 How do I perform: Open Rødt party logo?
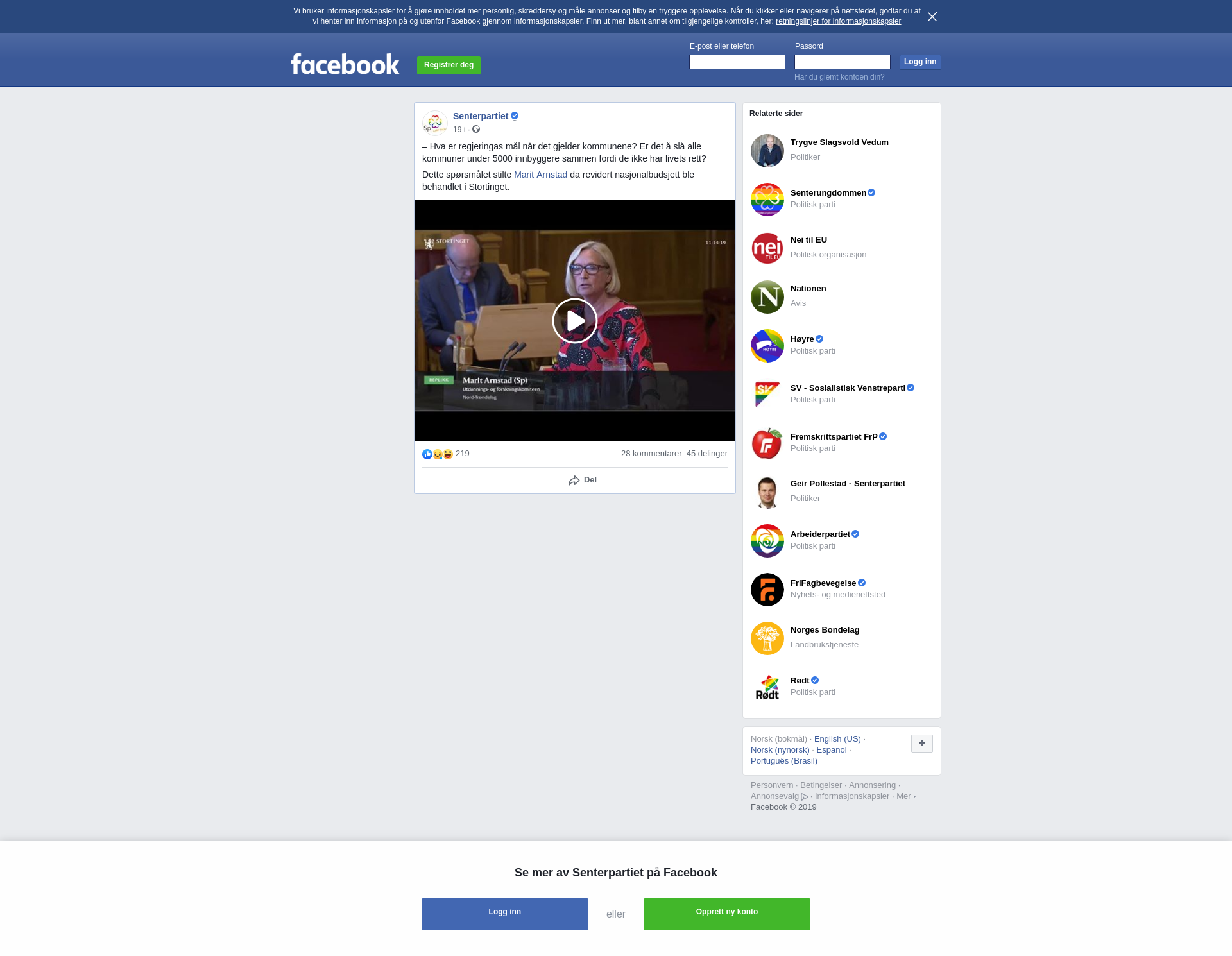click(767, 687)
